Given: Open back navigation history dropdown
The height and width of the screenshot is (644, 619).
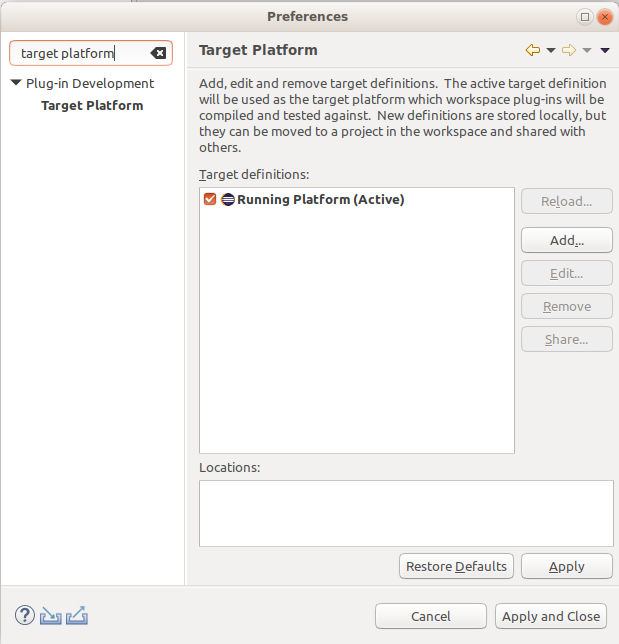Looking at the screenshot, I should 551,51.
